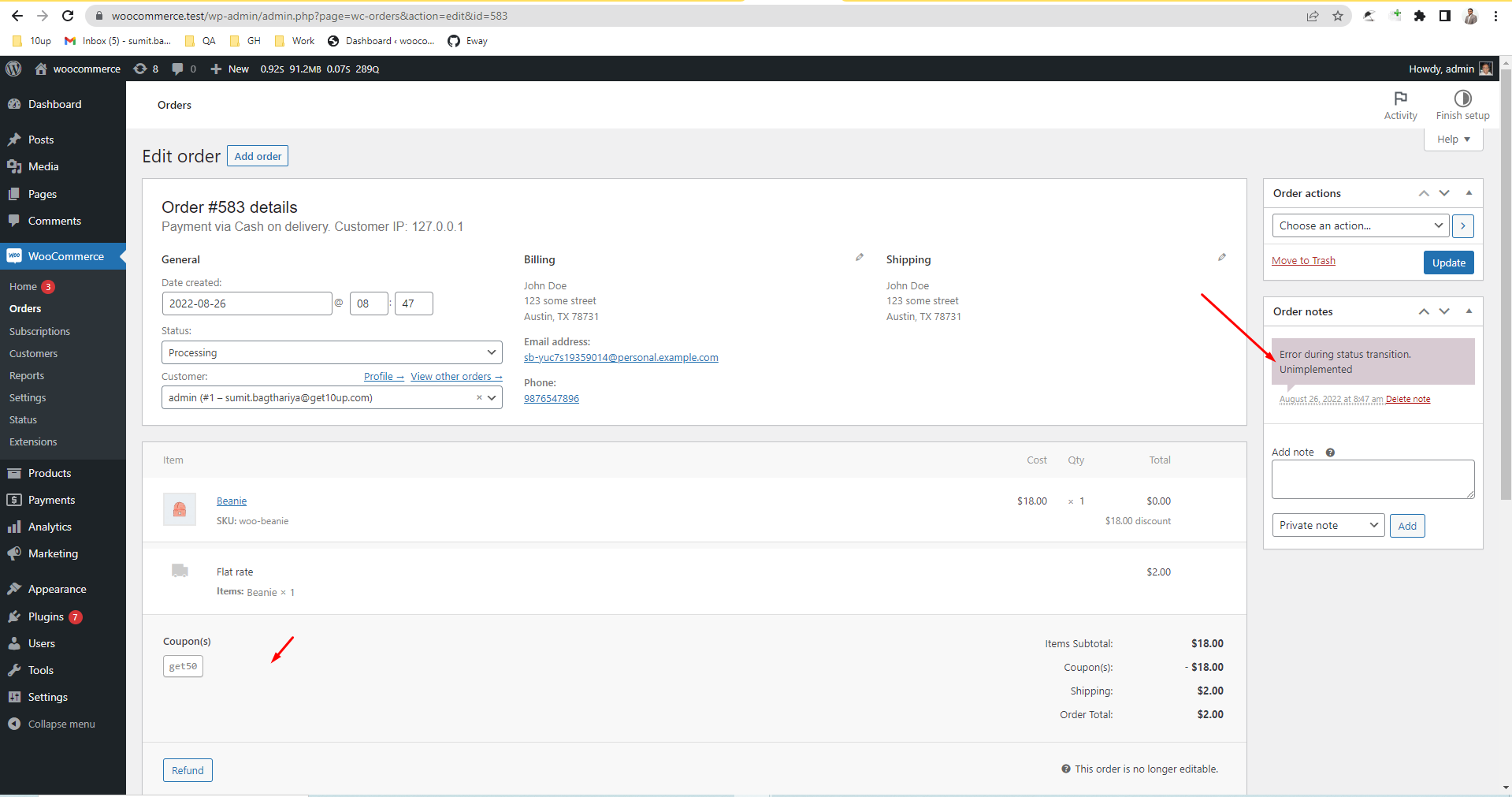Click the Move to Trash link
This screenshot has width=1512, height=797.
pyautogui.click(x=1303, y=260)
